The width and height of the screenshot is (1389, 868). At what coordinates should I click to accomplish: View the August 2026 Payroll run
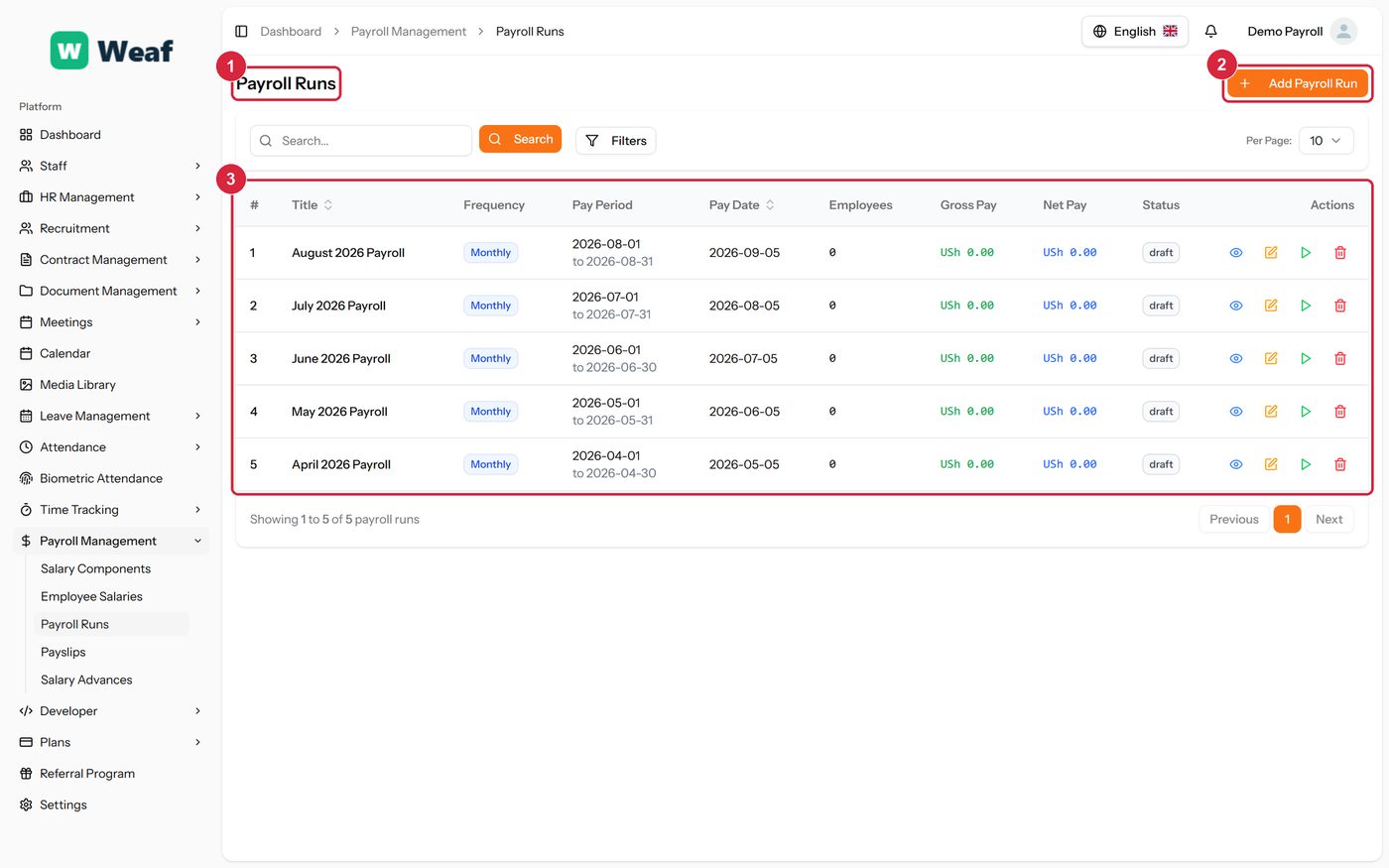point(1236,253)
